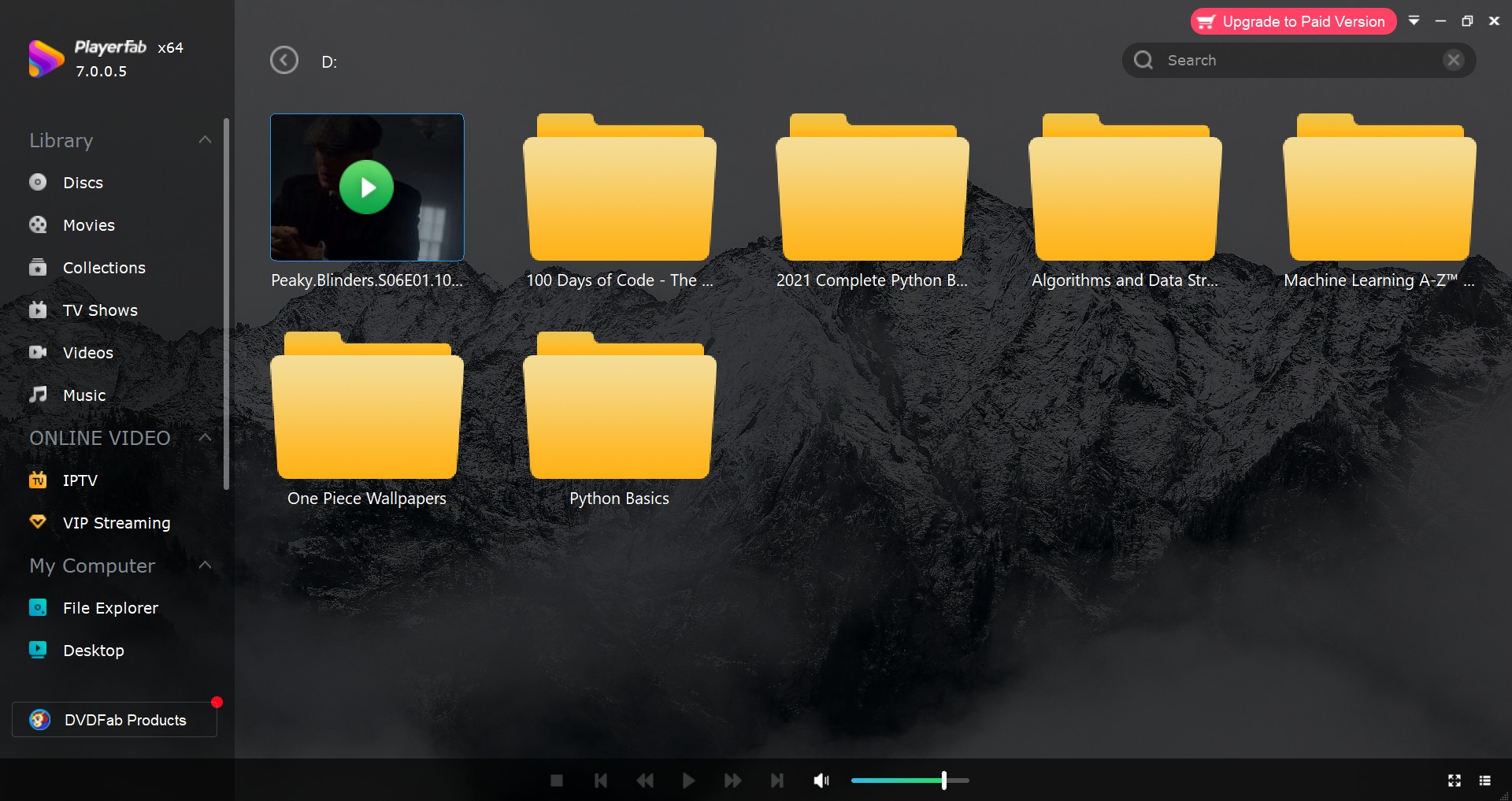Click the Python Basics label
This screenshot has width=1512, height=801.
620,499
